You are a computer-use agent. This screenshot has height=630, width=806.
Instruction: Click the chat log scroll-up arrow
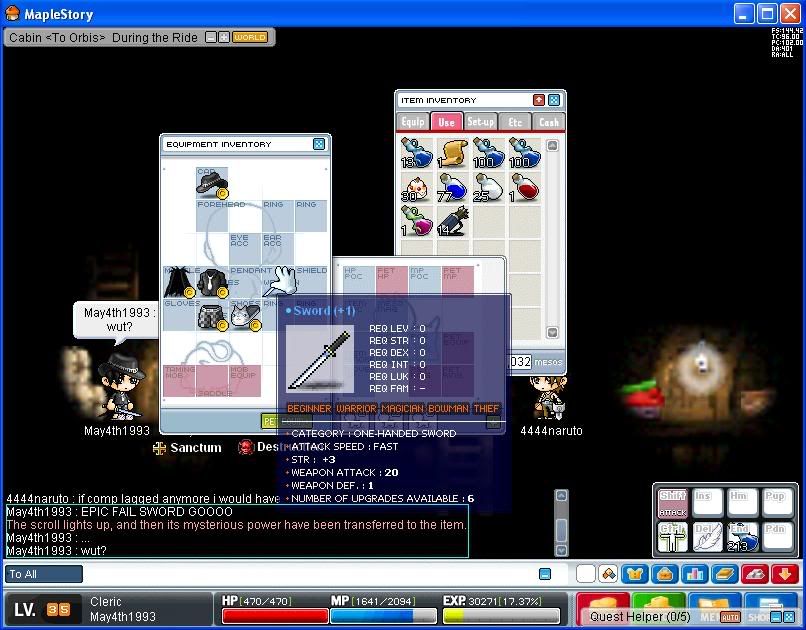point(561,495)
